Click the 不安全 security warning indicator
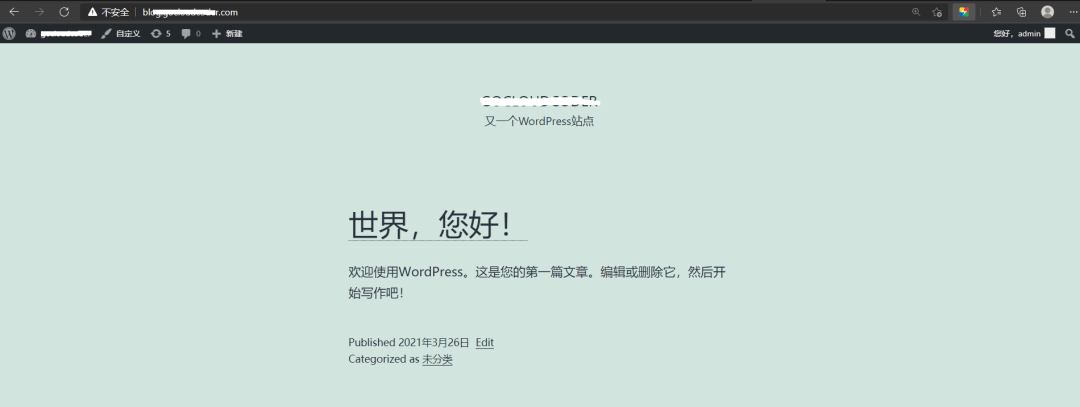 point(108,12)
